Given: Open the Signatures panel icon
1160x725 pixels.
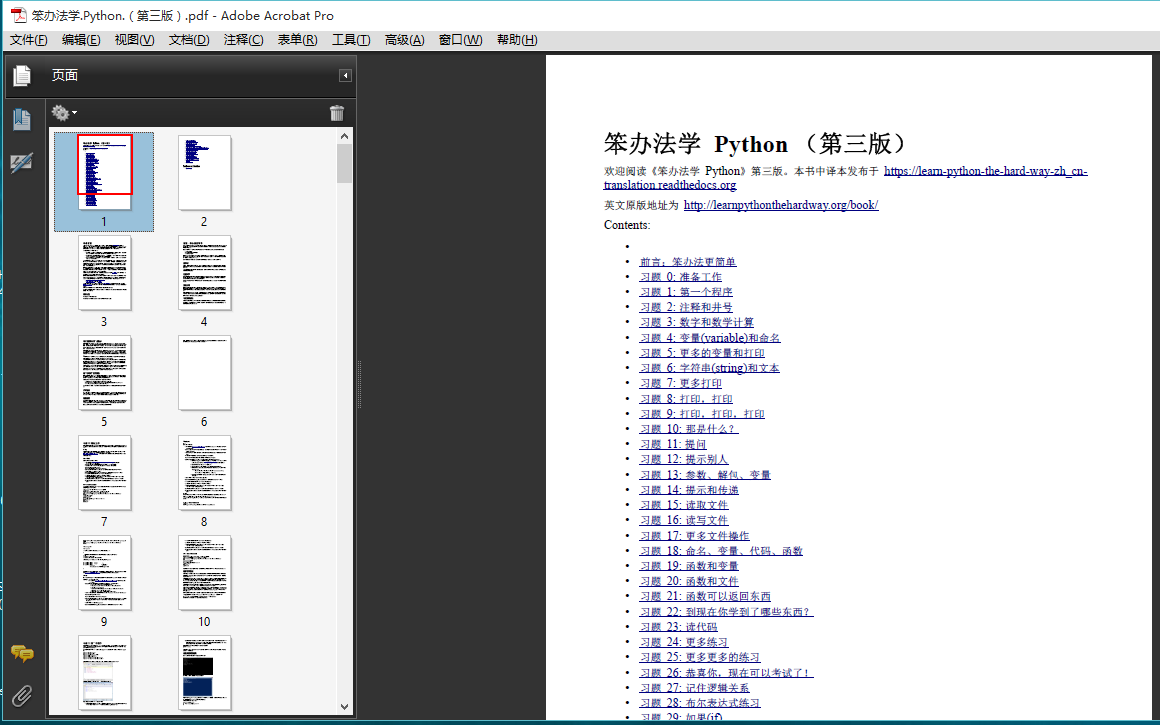Looking at the screenshot, I should pyautogui.click(x=21, y=163).
